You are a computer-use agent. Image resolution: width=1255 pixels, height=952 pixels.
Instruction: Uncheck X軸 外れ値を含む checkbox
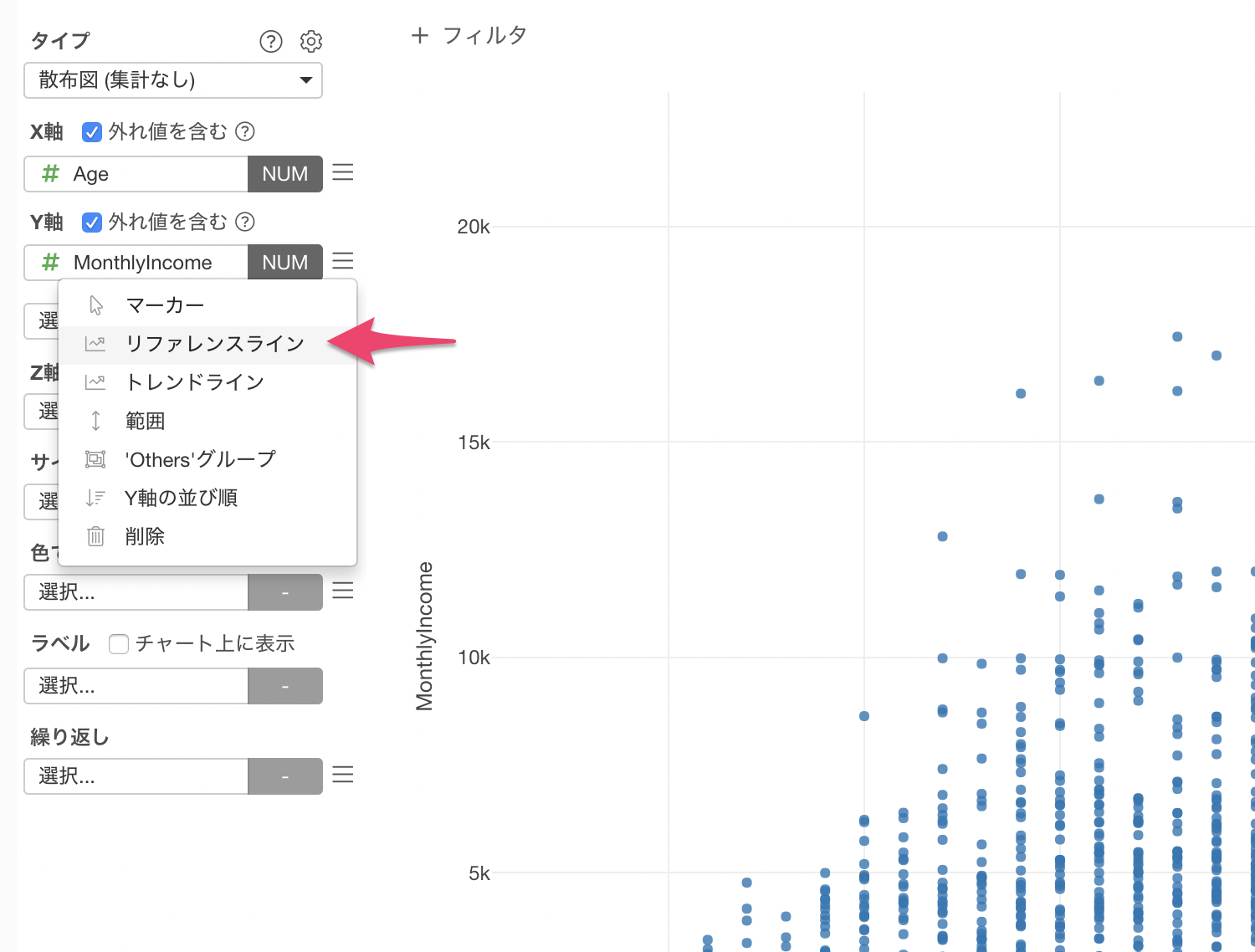[92, 131]
